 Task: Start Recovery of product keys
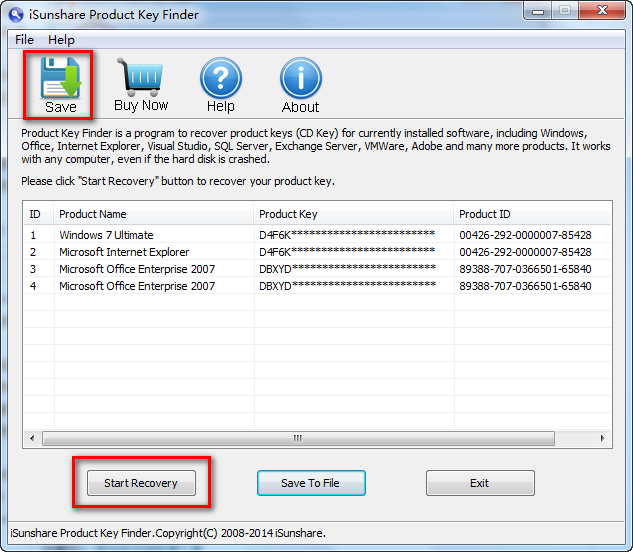click(x=141, y=483)
